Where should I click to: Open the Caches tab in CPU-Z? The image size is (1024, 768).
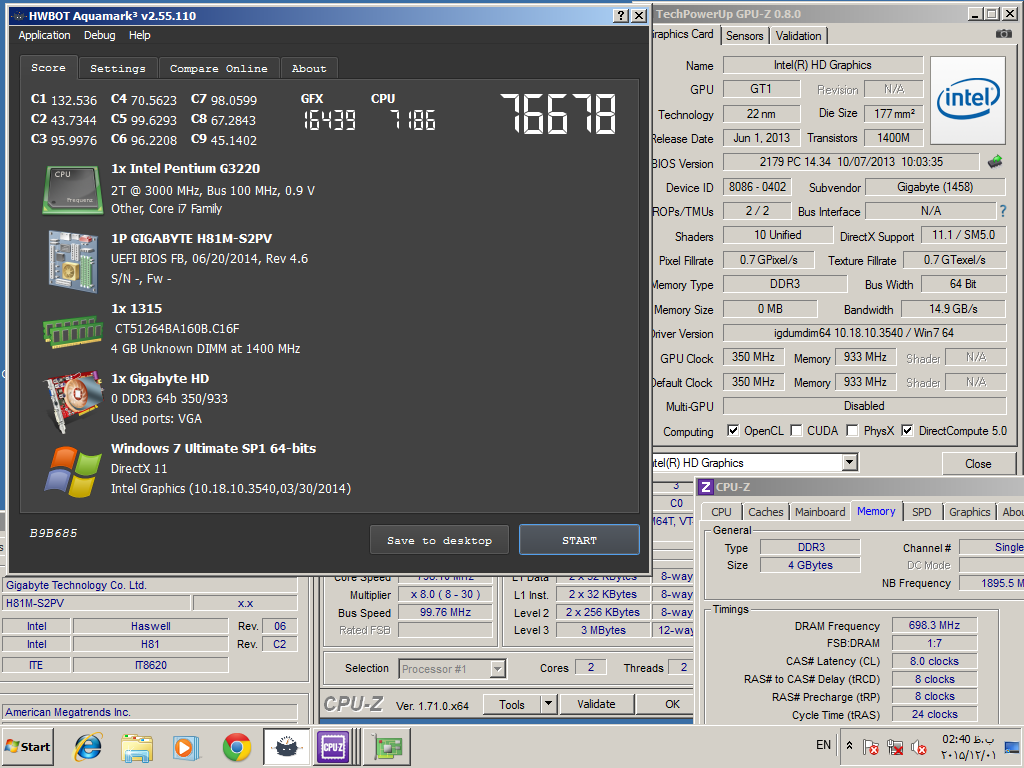click(765, 512)
